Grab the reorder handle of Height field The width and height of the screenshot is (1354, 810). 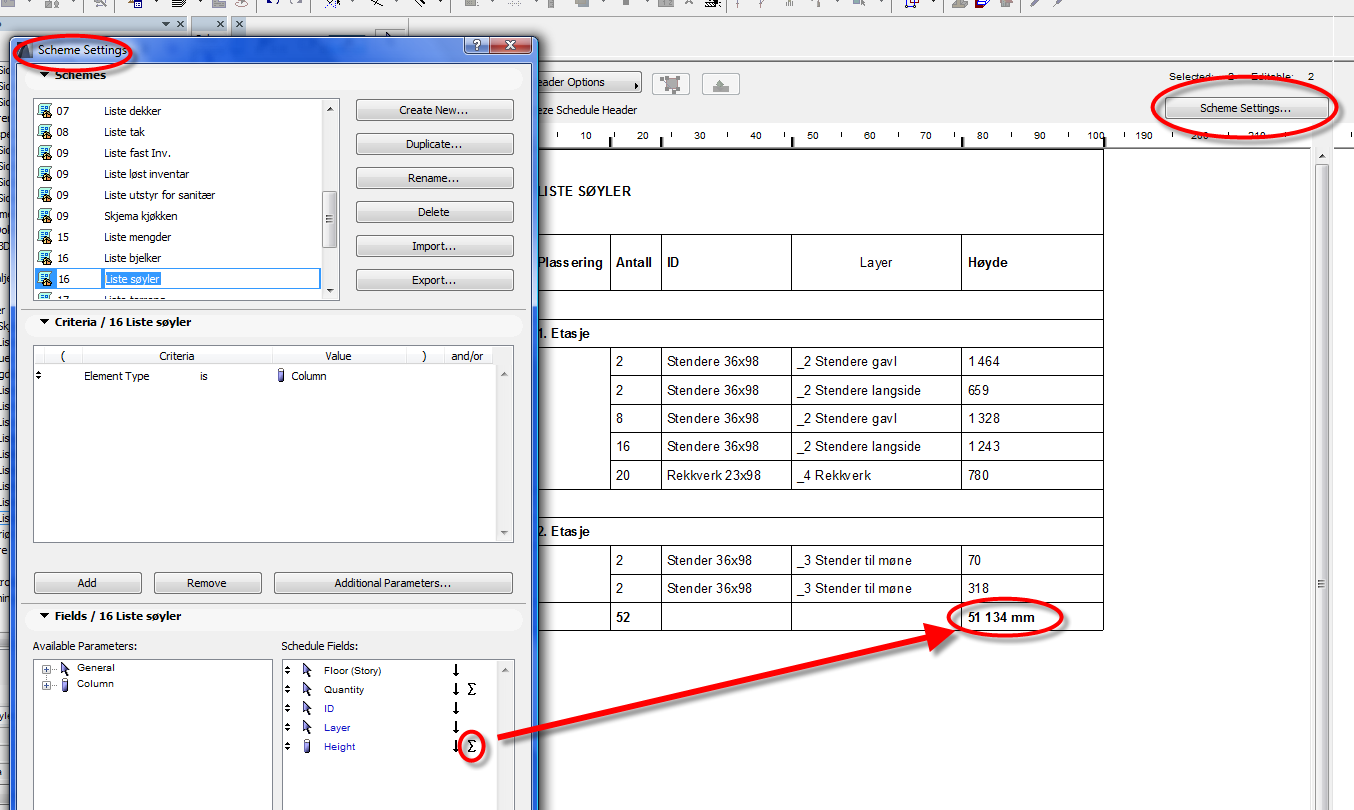pyautogui.click(x=288, y=747)
